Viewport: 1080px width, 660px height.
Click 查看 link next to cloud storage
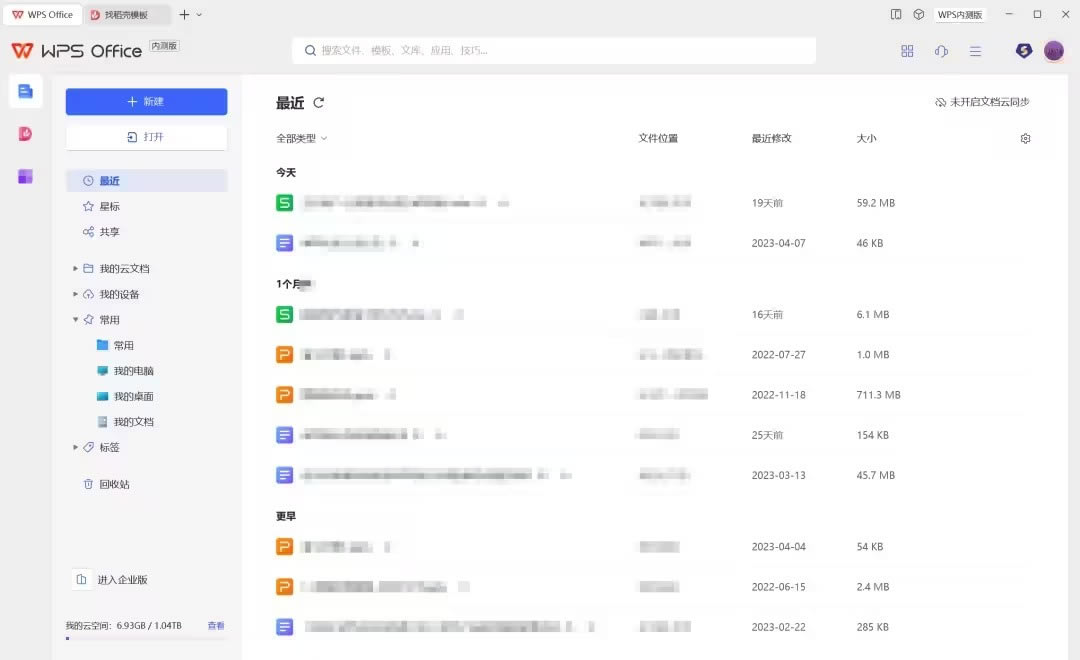point(216,625)
